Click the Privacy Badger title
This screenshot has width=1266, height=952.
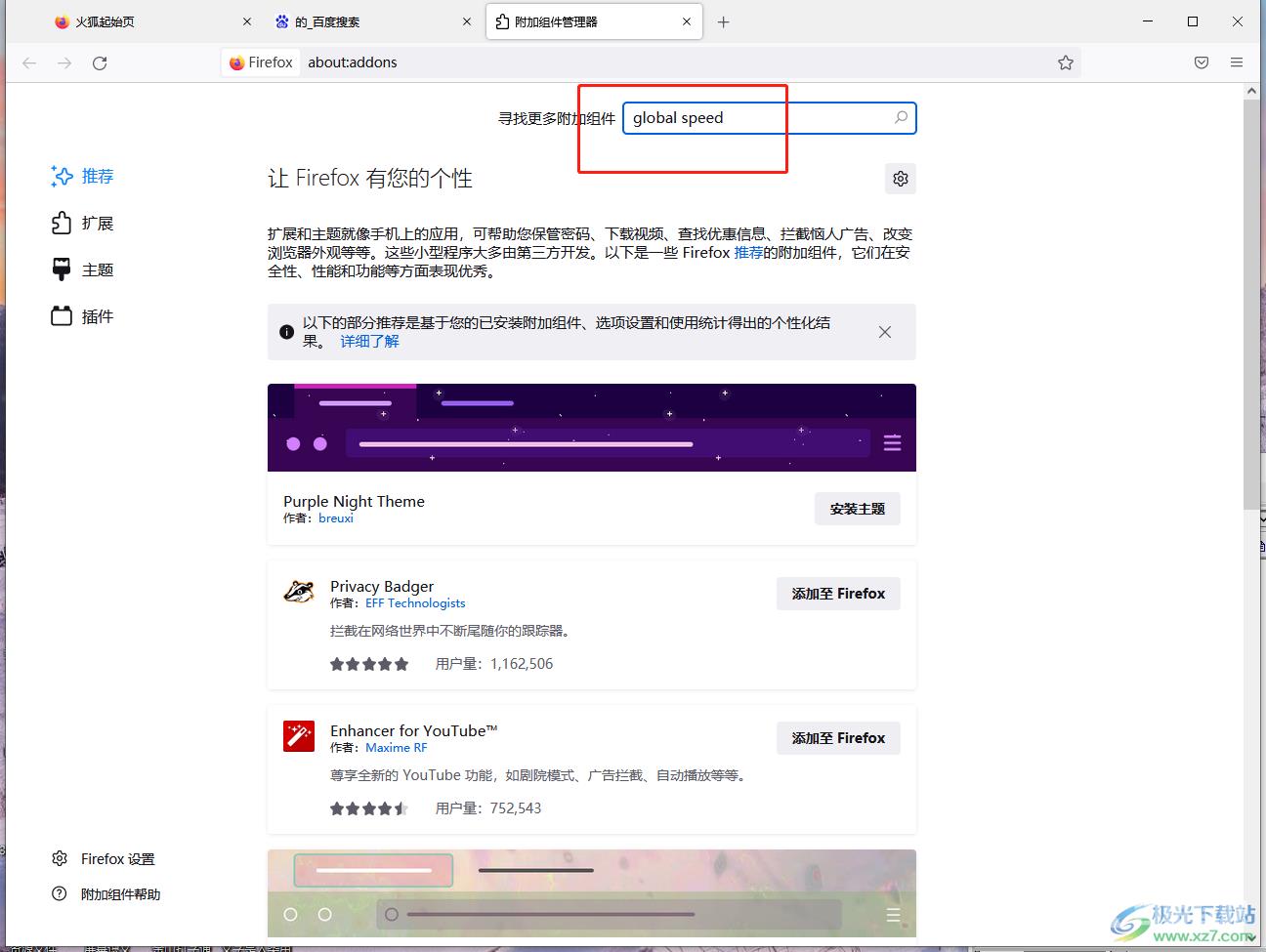(382, 586)
